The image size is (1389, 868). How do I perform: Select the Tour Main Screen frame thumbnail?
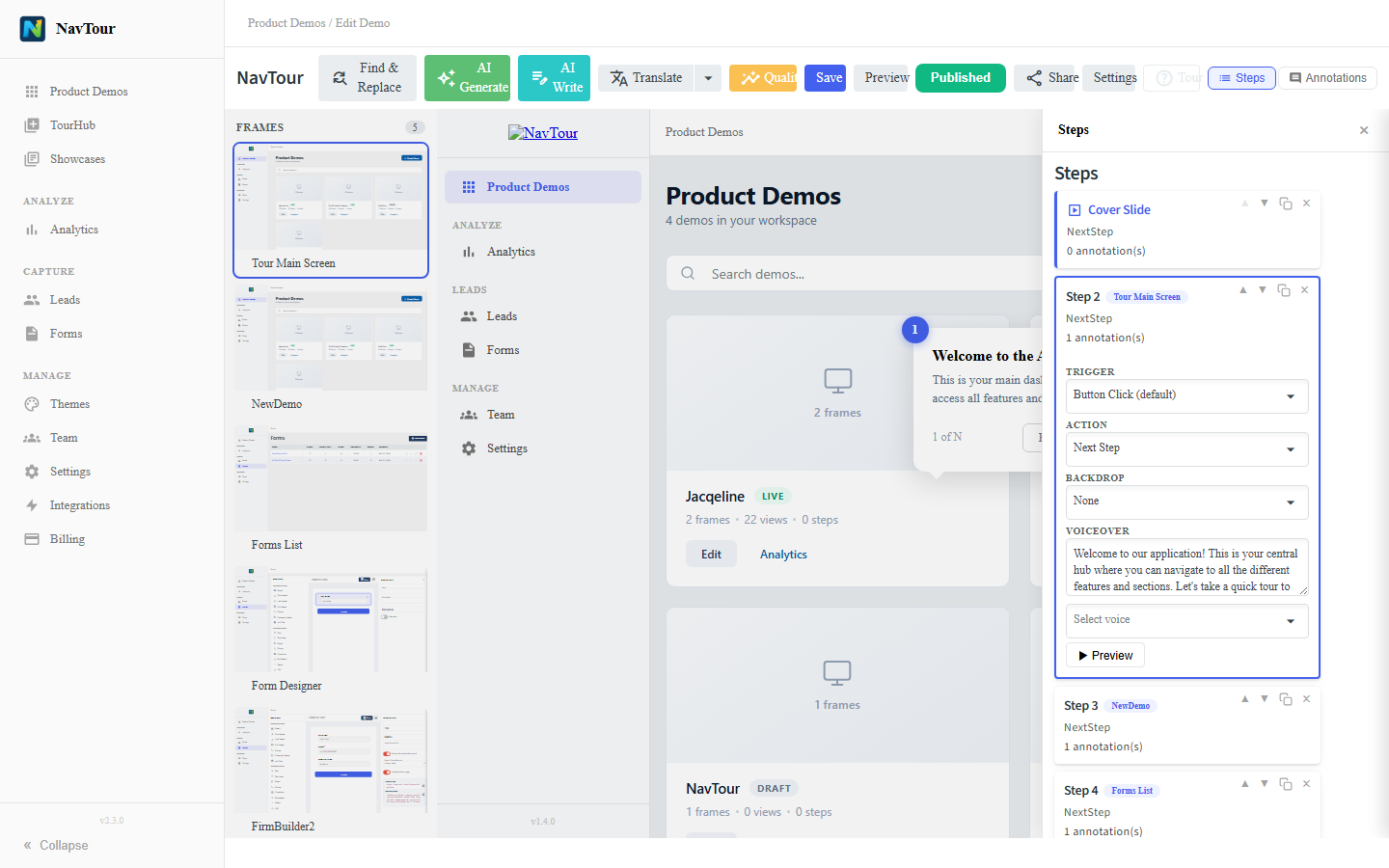click(331, 210)
